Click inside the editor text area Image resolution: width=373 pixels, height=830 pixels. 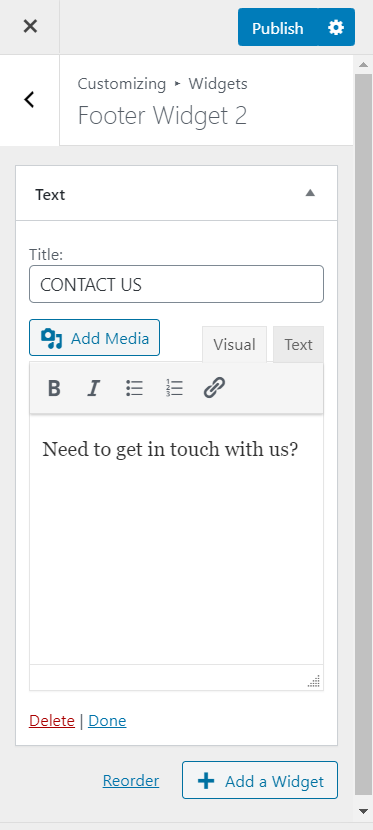176,539
